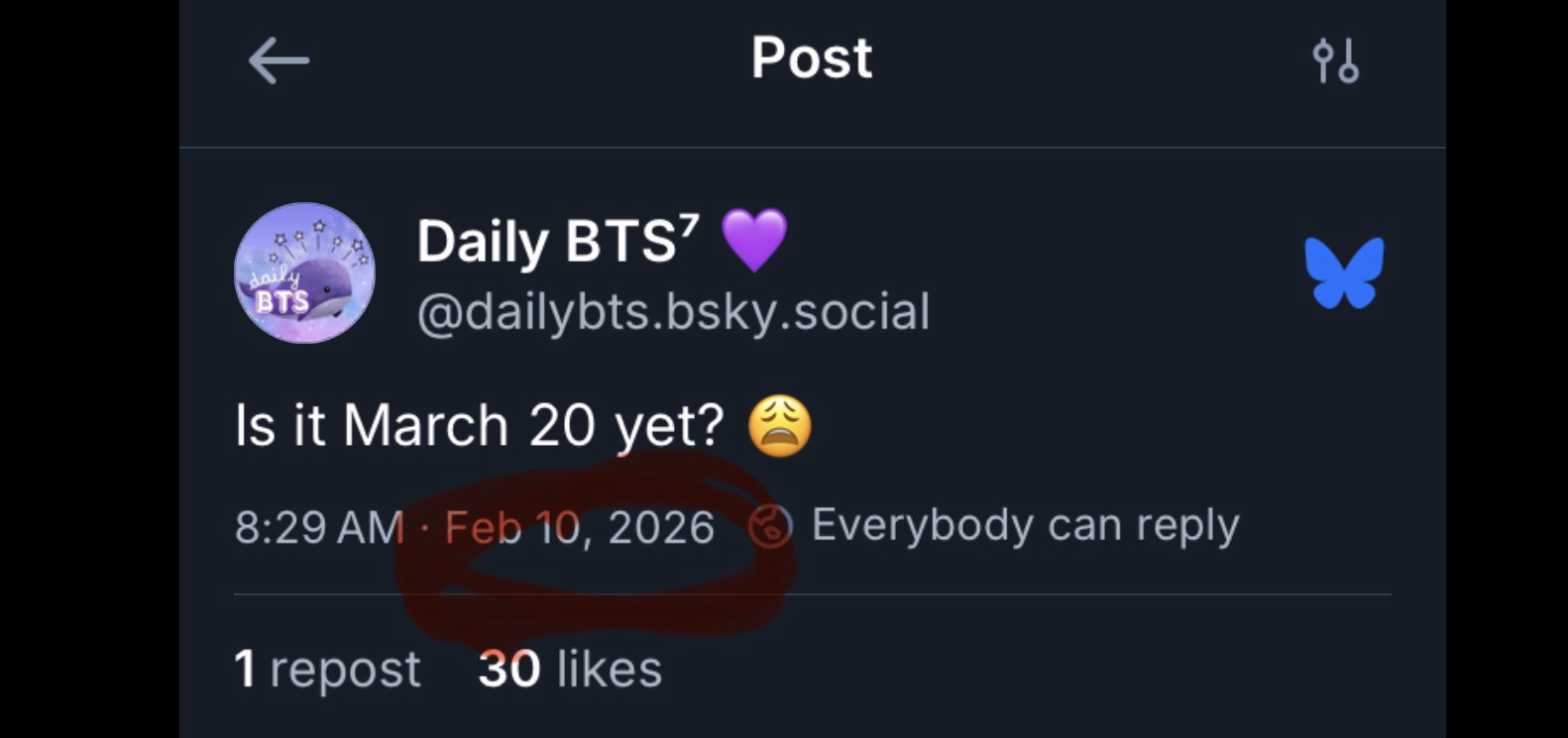This screenshot has width=1568, height=738.
Task: View the 1 repost list
Action: click(x=327, y=669)
